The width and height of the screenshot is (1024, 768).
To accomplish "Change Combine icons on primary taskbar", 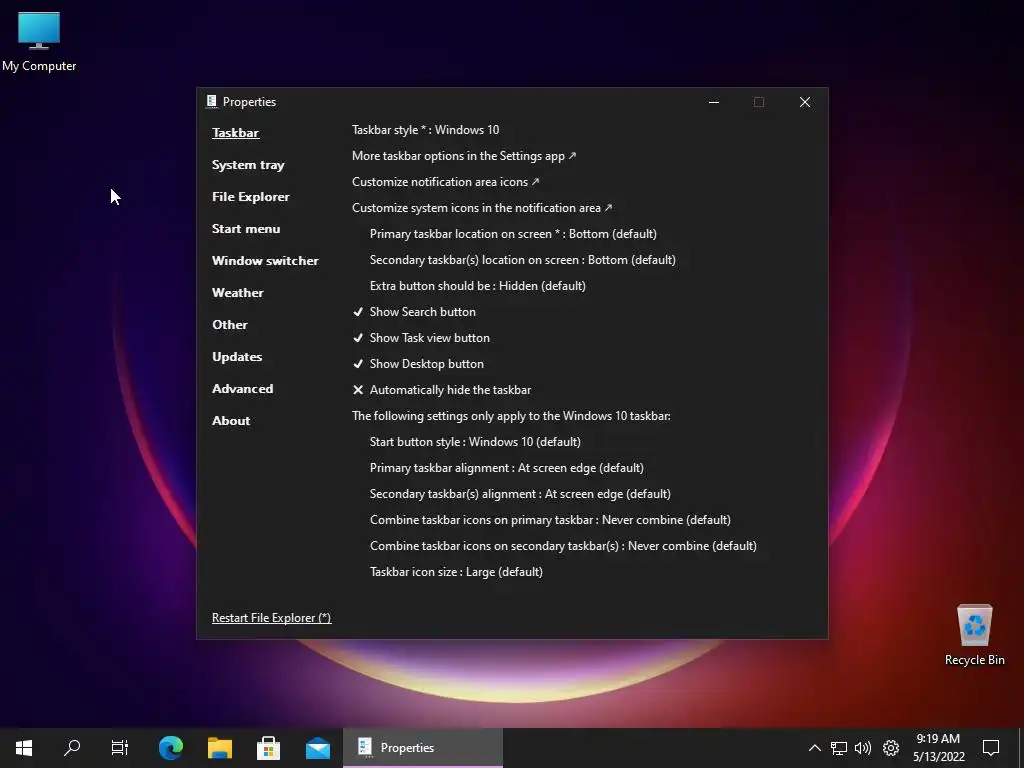I will (x=550, y=520).
